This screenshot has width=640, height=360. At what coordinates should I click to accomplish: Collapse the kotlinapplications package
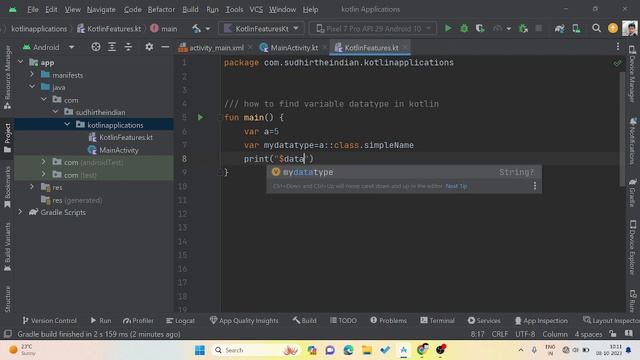[67, 124]
